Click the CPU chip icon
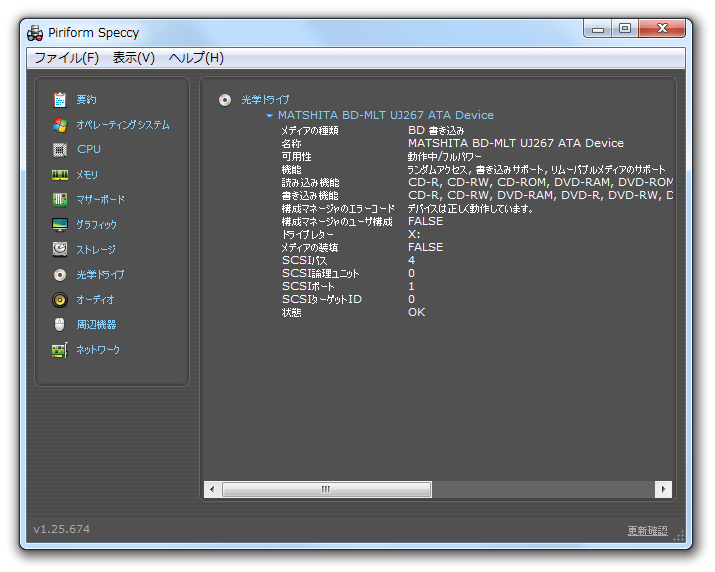This screenshot has width=715, height=572. pos(60,150)
